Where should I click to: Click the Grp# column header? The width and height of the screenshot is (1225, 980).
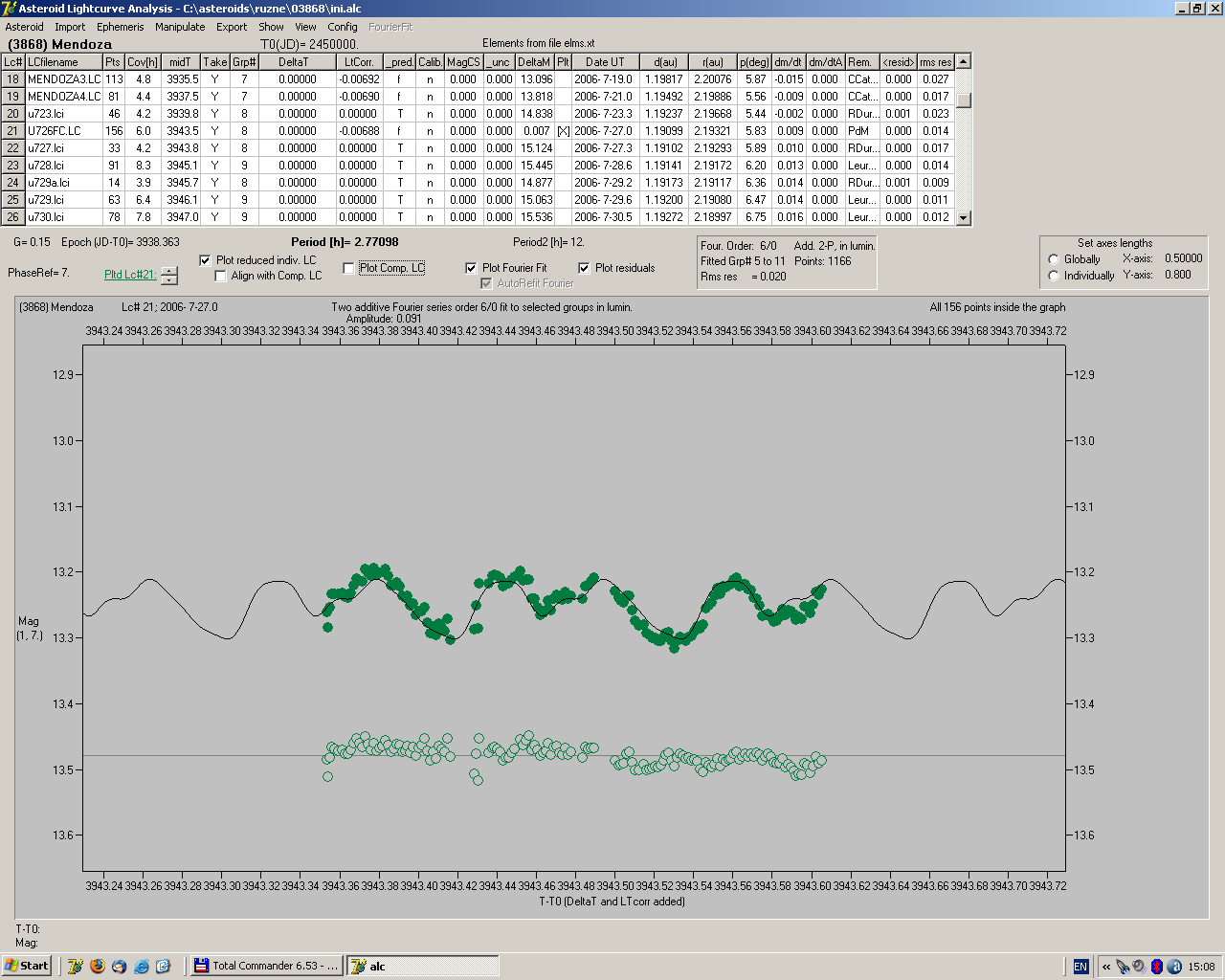click(244, 62)
